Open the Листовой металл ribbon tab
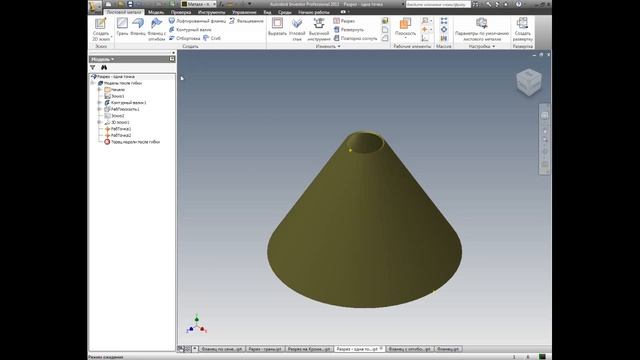Screen dimensions: 640x360 pos(124,12)
